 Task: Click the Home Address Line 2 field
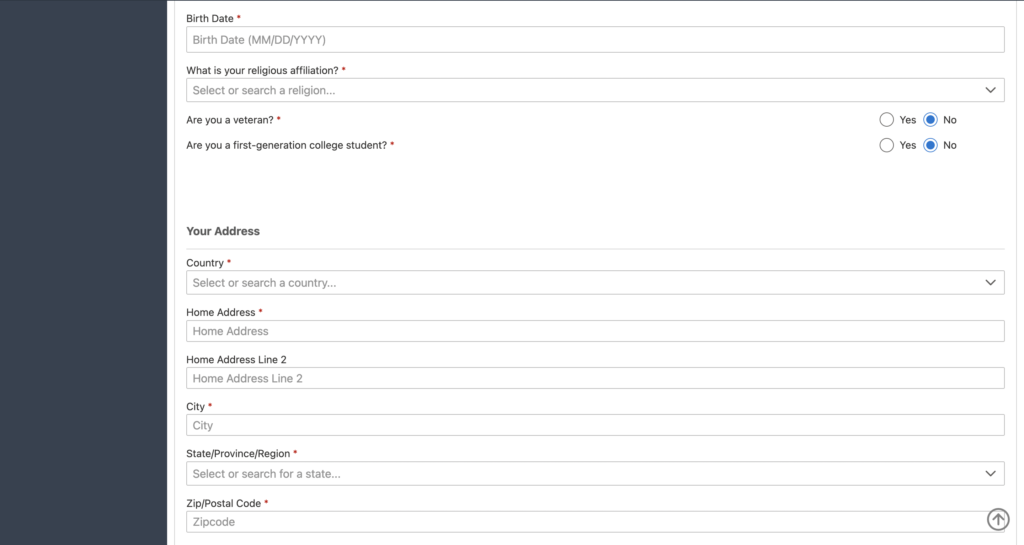[595, 378]
